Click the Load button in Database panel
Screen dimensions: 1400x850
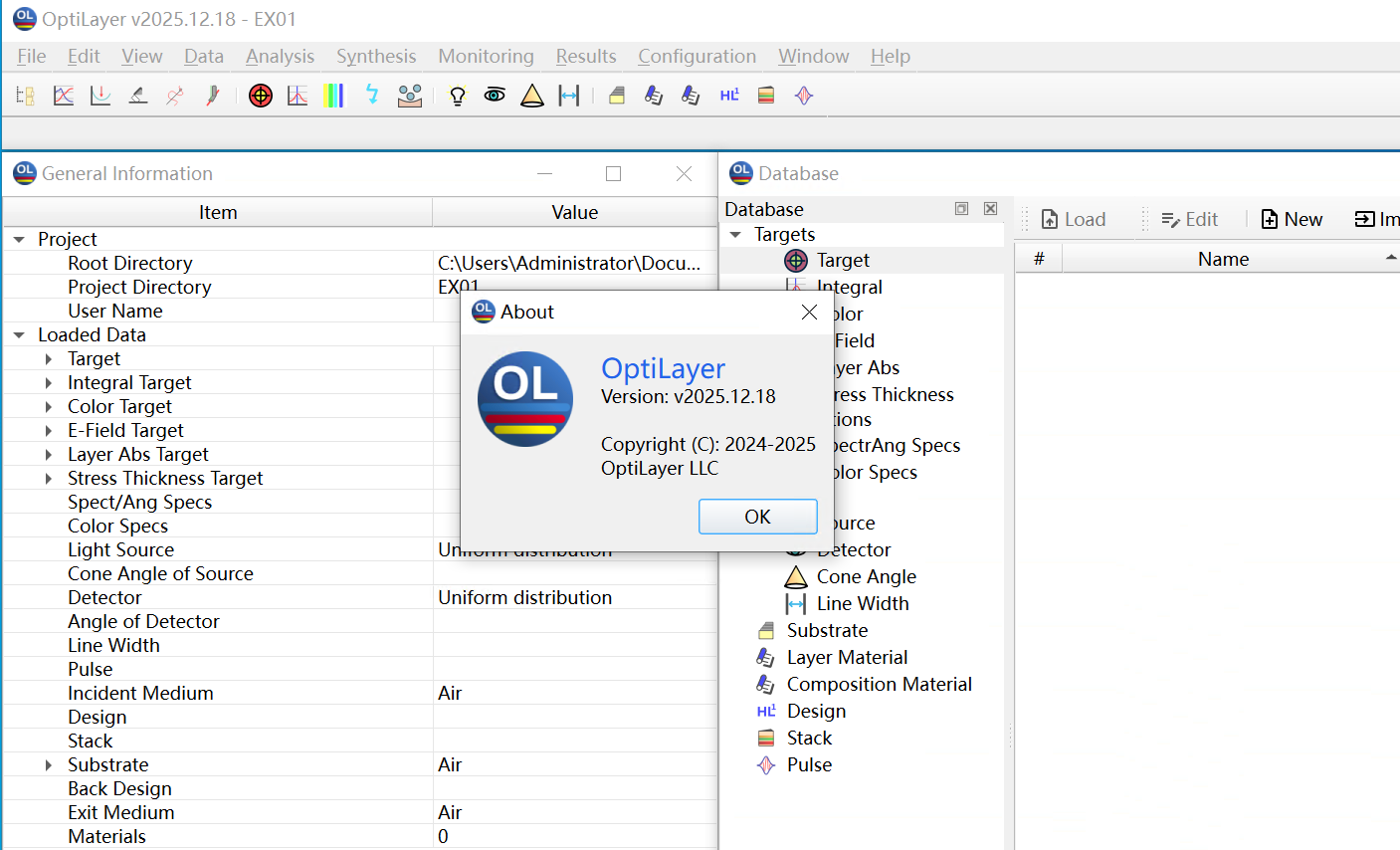pos(1074,219)
